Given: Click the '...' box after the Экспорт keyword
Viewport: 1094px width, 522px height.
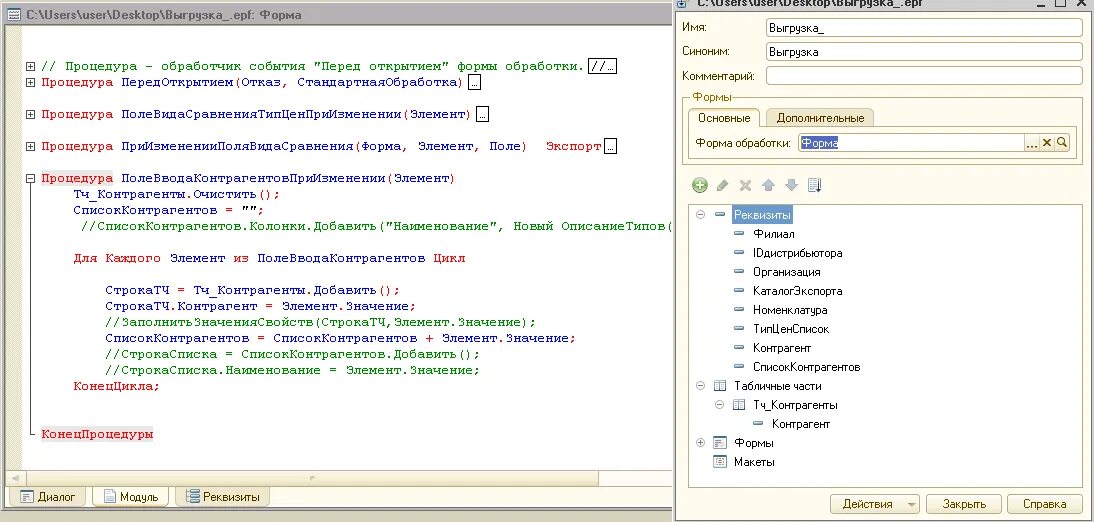Looking at the screenshot, I should [610, 146].
